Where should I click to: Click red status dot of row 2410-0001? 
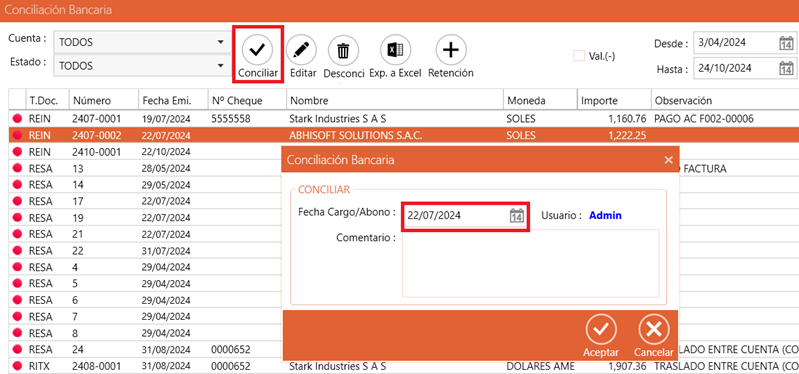[17, 152]
